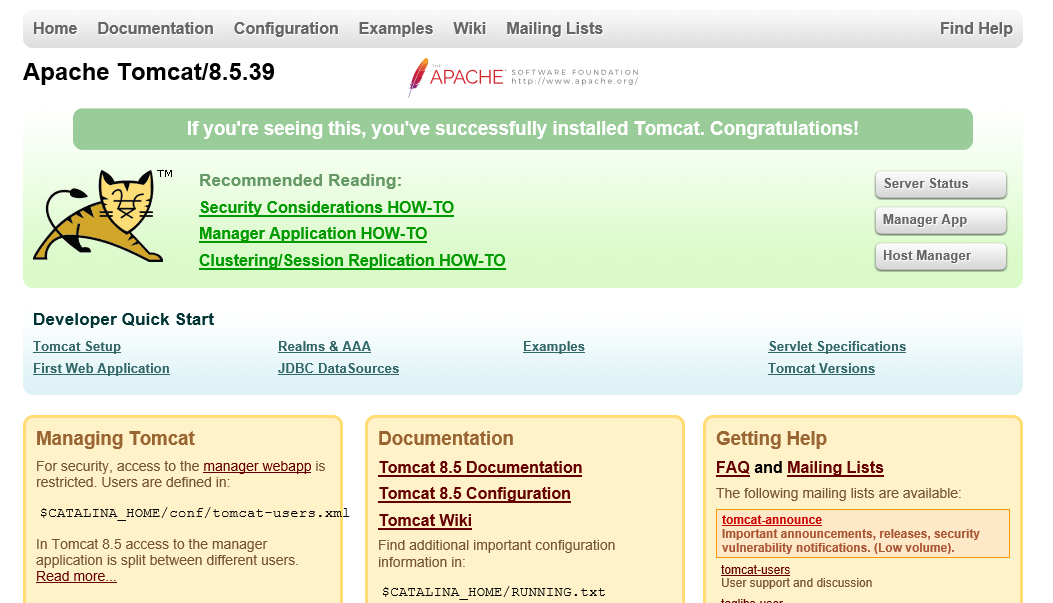Follow the Tomcat Setup link
This screenshot has height=603, width=1053.
pos(77,346)
